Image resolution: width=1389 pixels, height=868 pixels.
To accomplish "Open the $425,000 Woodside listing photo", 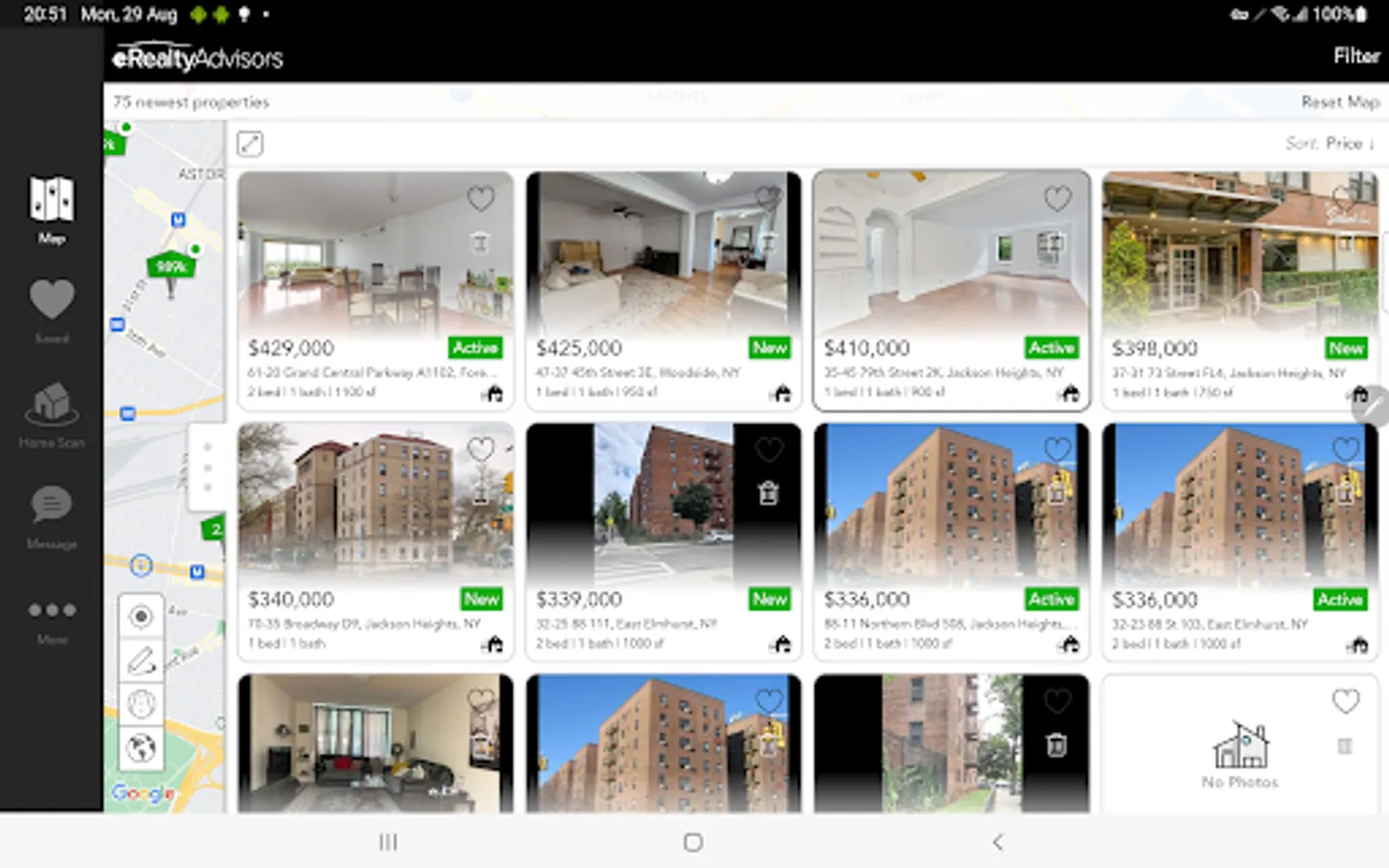I will pos(664,253).
